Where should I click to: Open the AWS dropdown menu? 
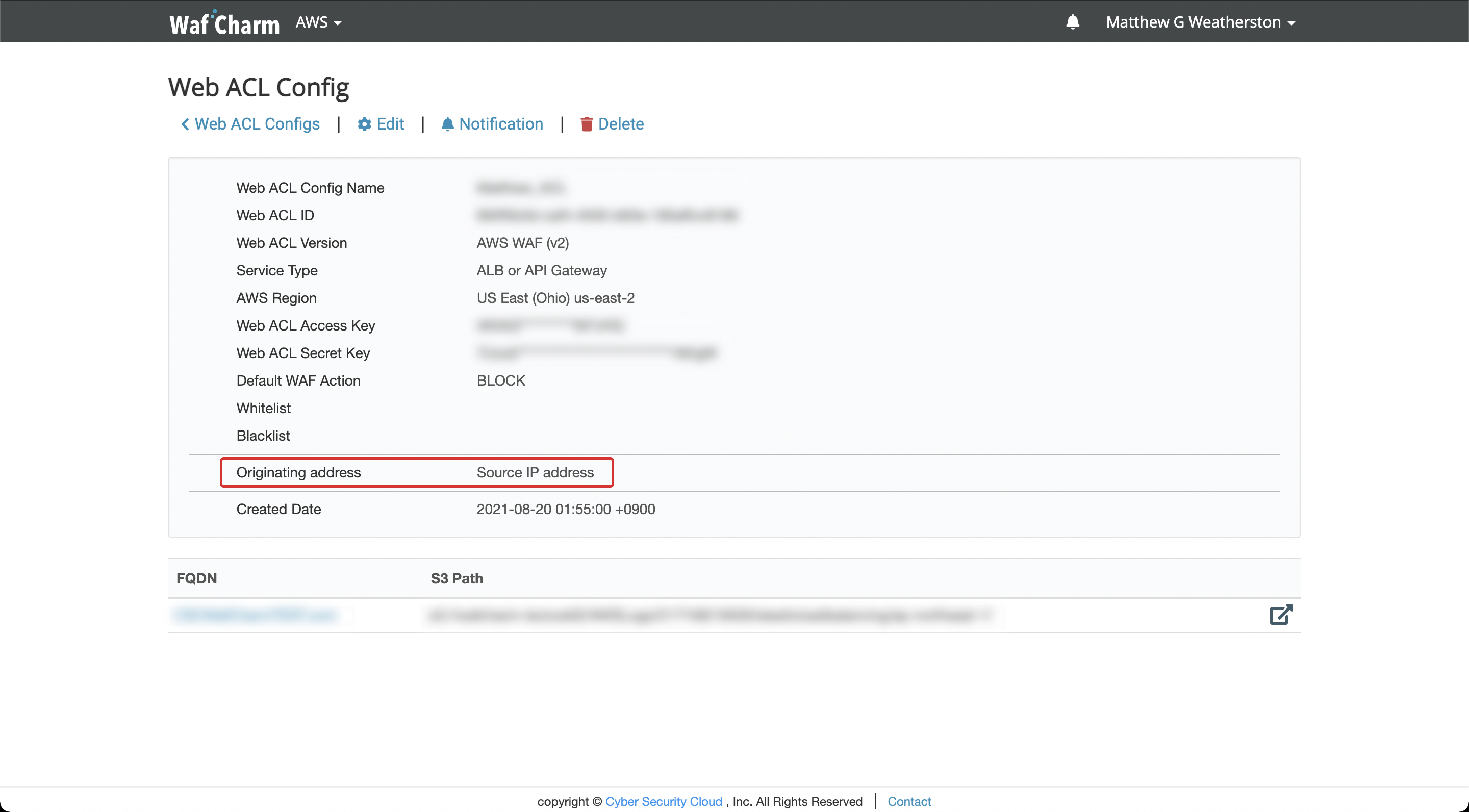[318, 22]
